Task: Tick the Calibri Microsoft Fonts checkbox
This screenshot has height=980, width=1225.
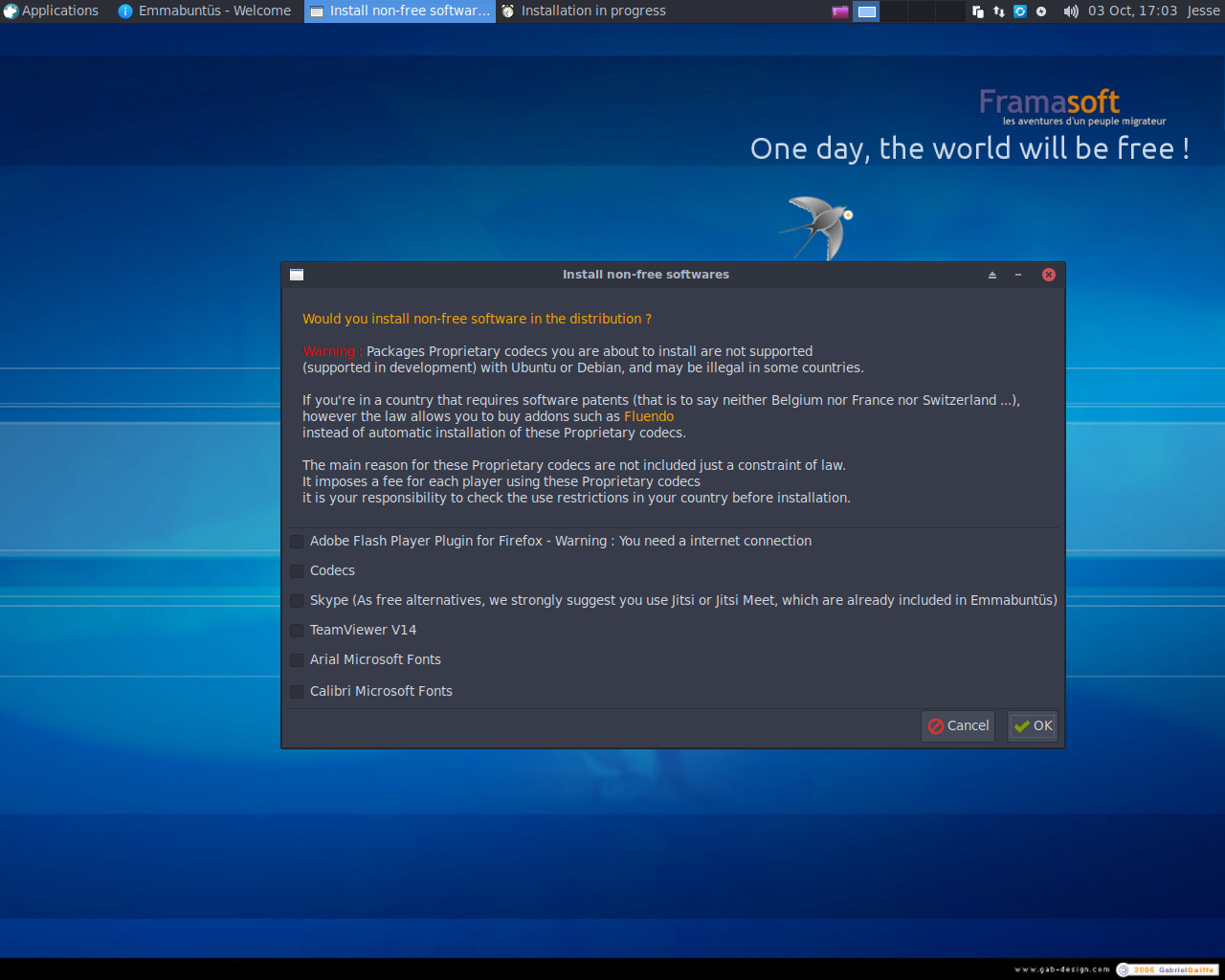Action: click(x=297, y=691)
